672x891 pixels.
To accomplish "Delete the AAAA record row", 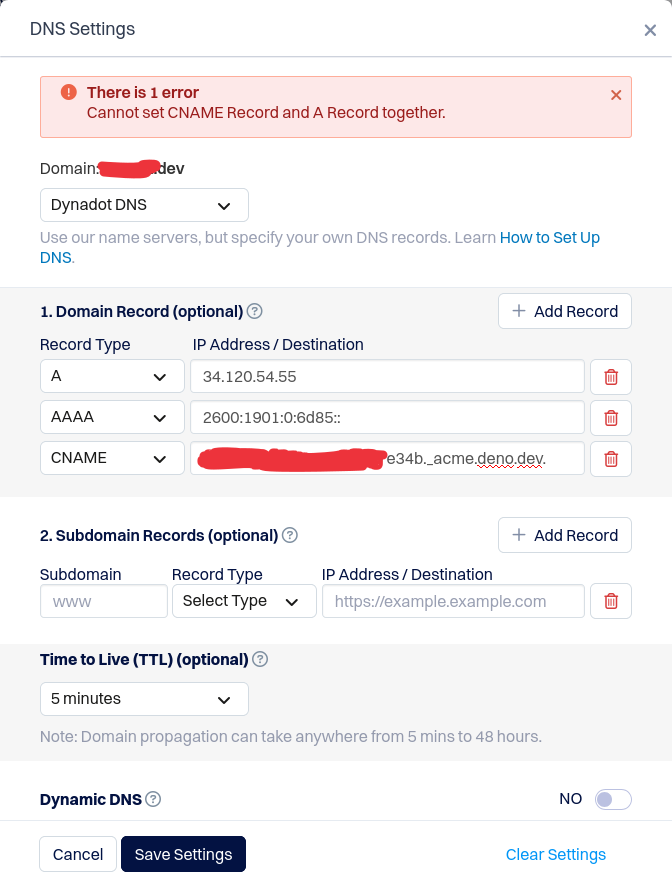I will (x=611, y=418).
